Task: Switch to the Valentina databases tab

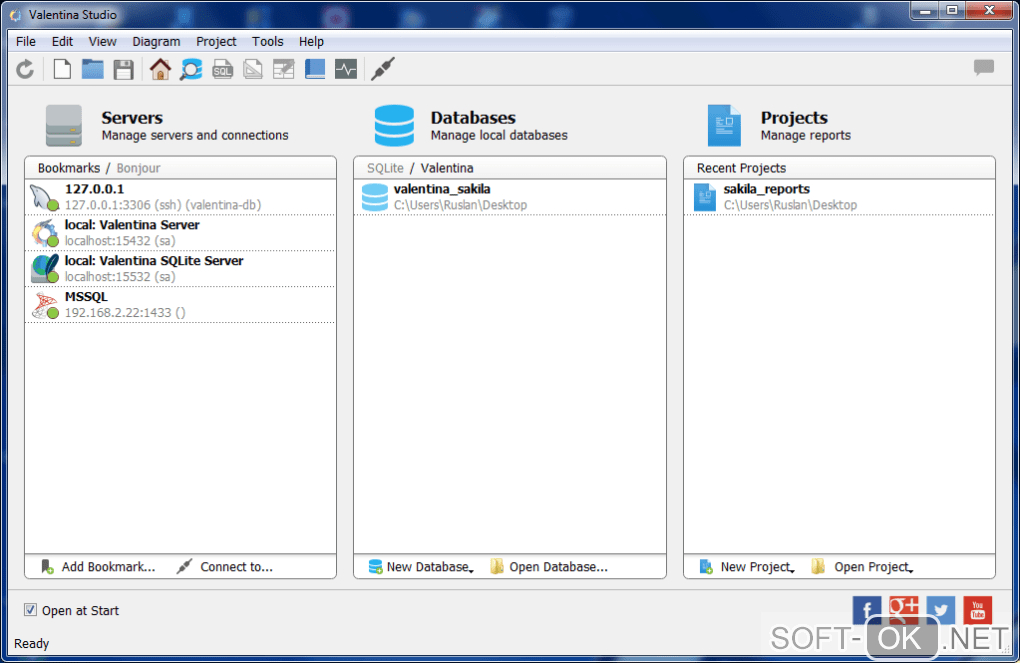Action: pyautogui.click(x=447, y=168)
